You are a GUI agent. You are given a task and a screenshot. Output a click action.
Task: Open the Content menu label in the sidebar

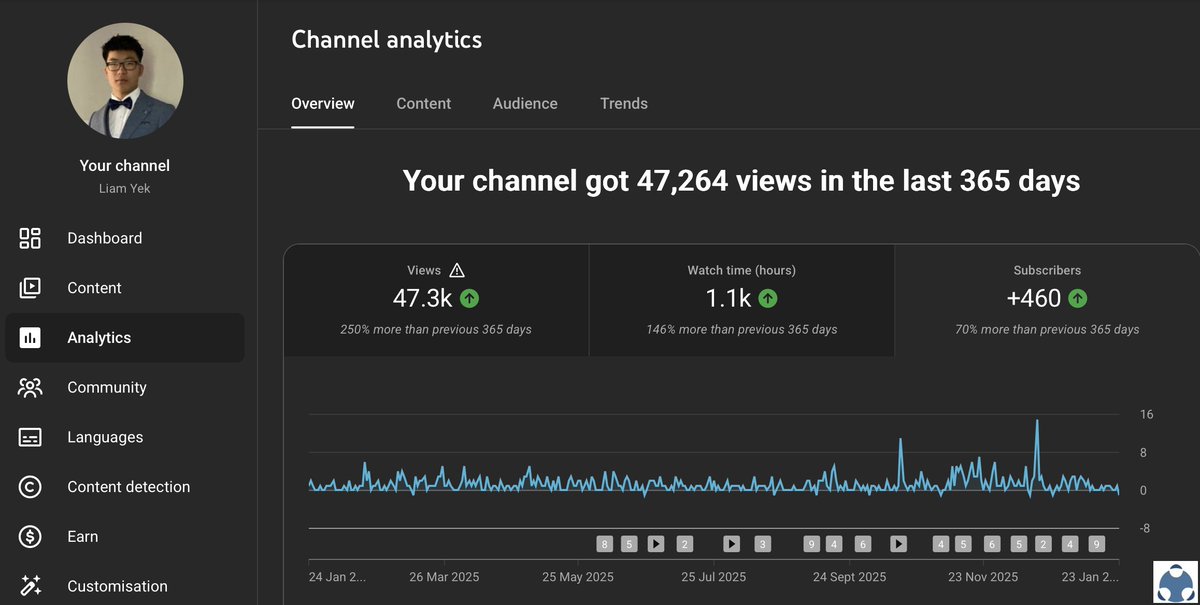coord(94,288)
